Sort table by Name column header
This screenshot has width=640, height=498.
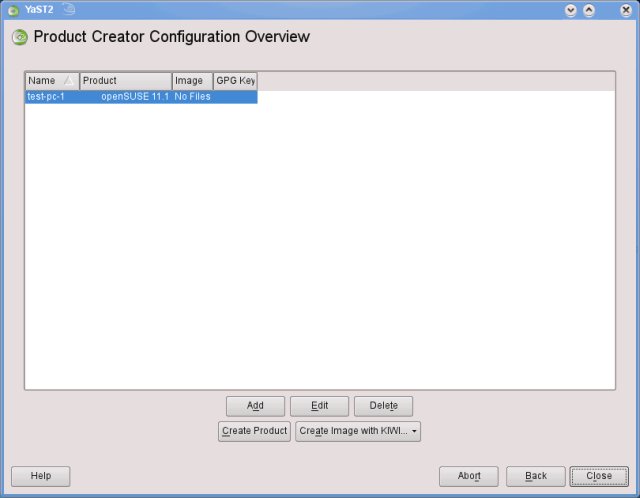pos(52,81)
